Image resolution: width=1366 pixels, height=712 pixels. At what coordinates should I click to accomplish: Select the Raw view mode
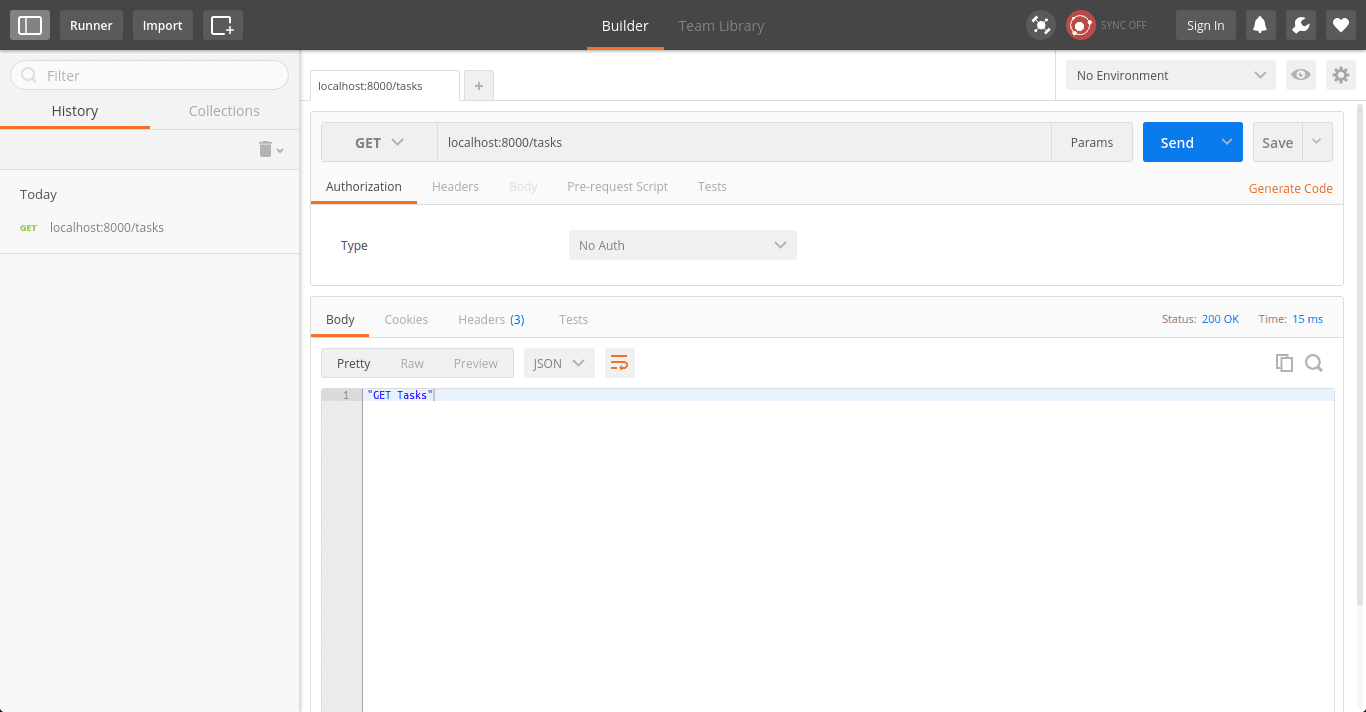(412, 363)
